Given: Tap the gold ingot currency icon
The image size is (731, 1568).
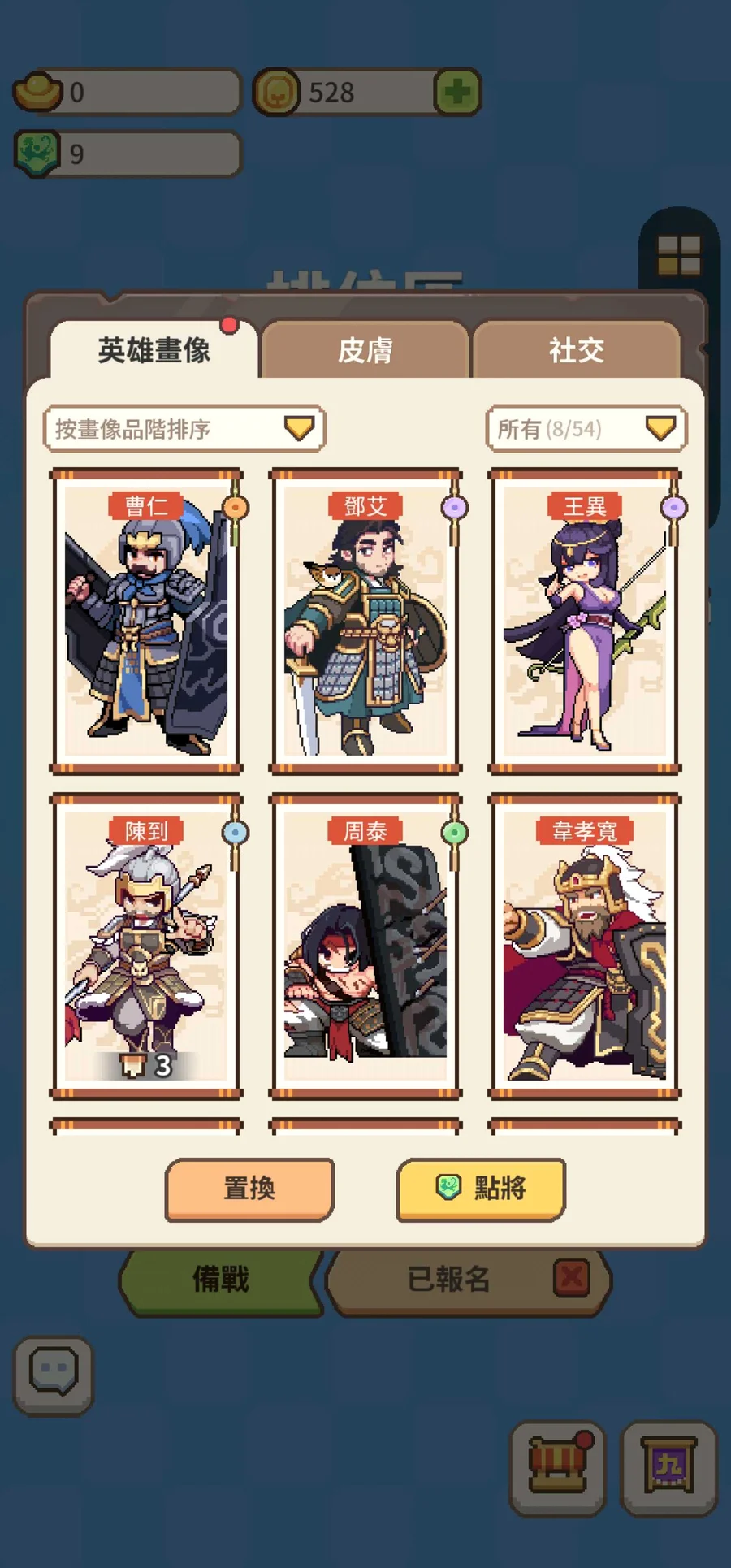Looking at the screenshot, I should [38, 92].
